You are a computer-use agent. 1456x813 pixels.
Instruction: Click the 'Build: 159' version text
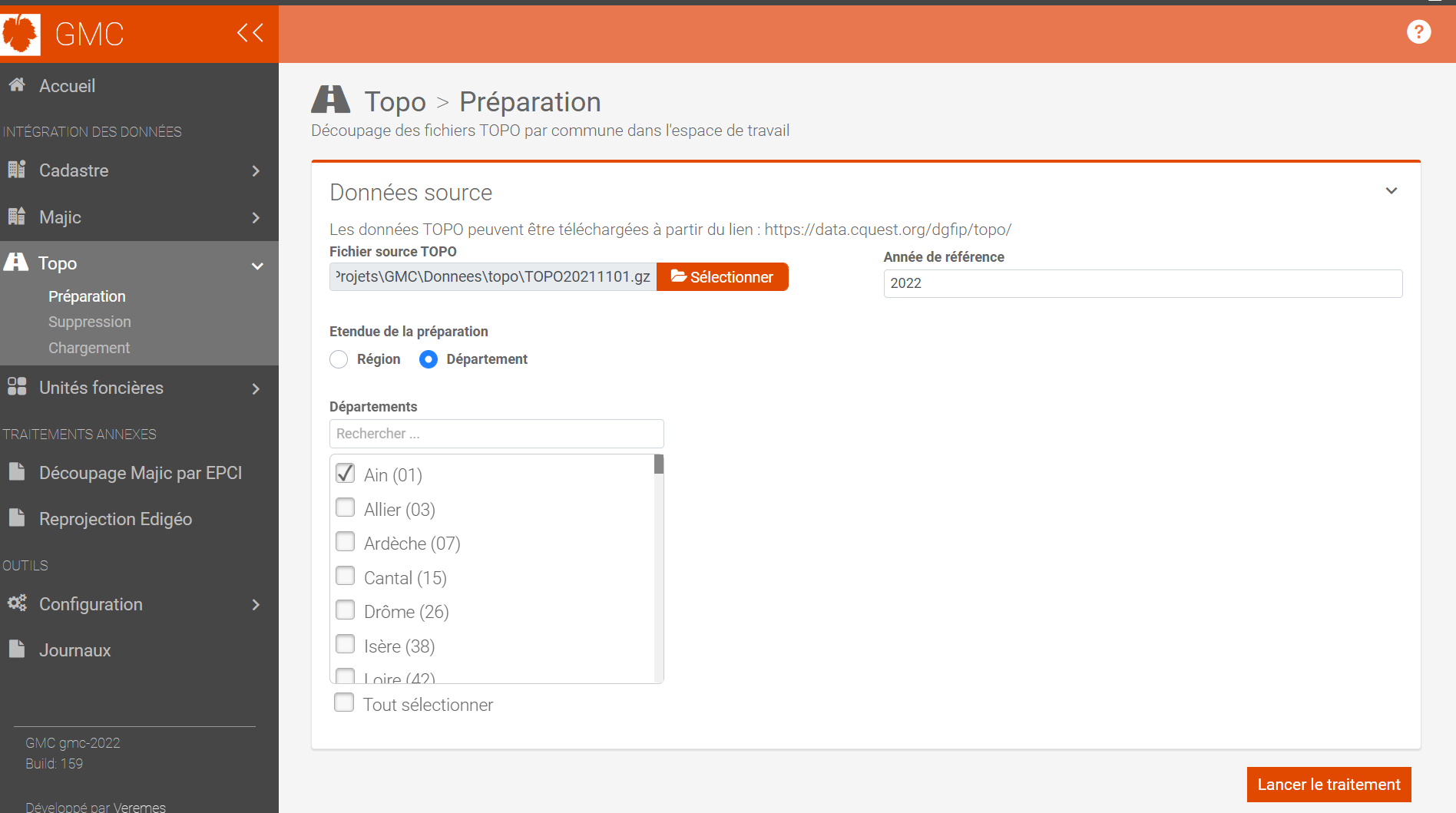click(x=54, y=764)
